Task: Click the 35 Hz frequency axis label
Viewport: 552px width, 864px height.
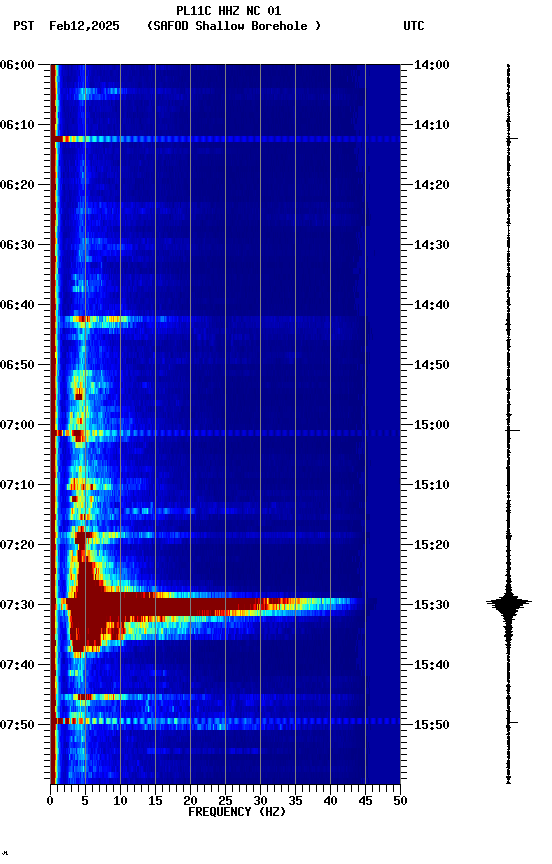Action: coord(295,801)
